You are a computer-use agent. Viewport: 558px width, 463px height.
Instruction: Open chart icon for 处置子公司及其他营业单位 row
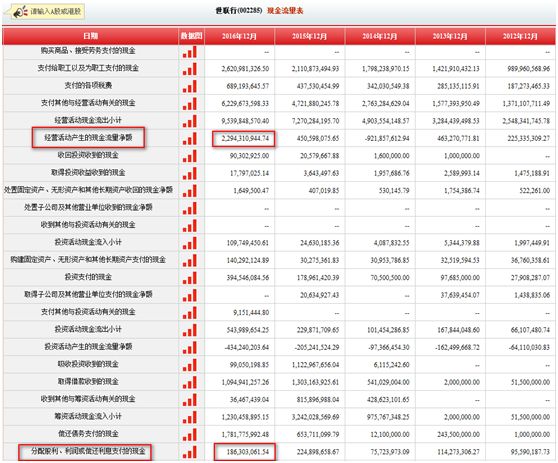(190, 209)
